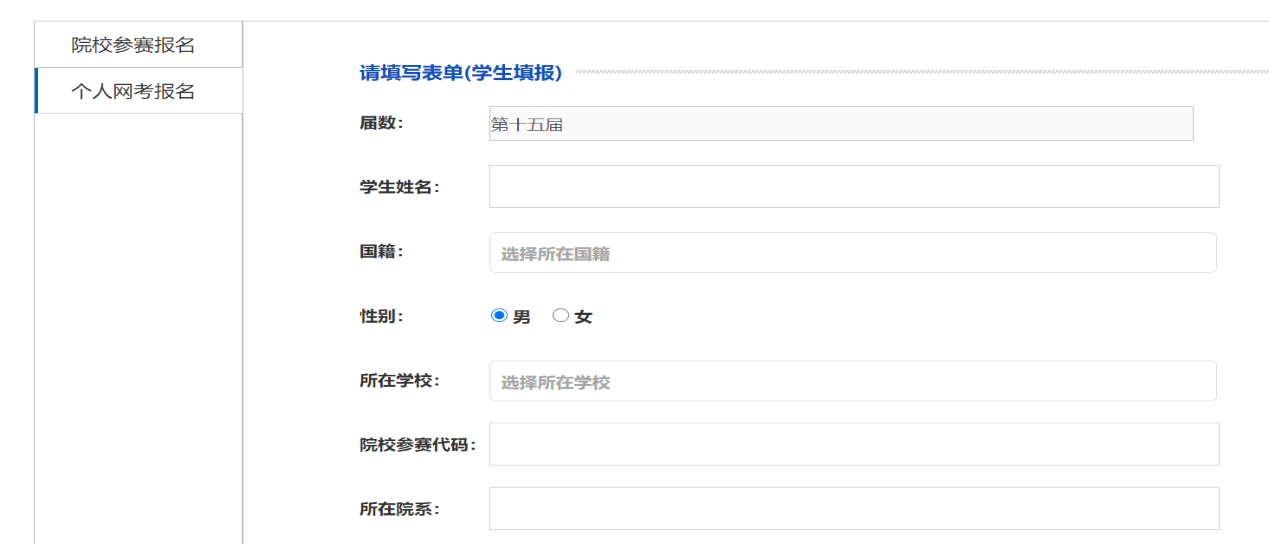Click the 届数 field showing 第十五届

click(840, 124)
